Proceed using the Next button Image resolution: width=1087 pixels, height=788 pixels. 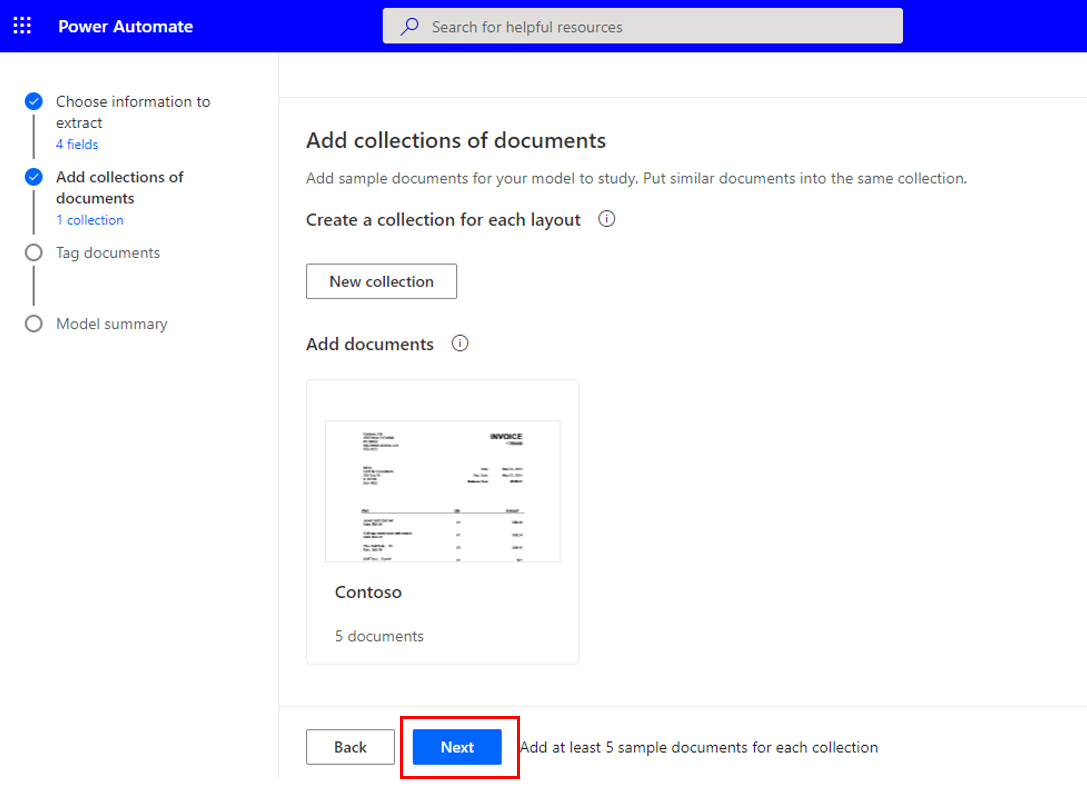coord(459,747)
